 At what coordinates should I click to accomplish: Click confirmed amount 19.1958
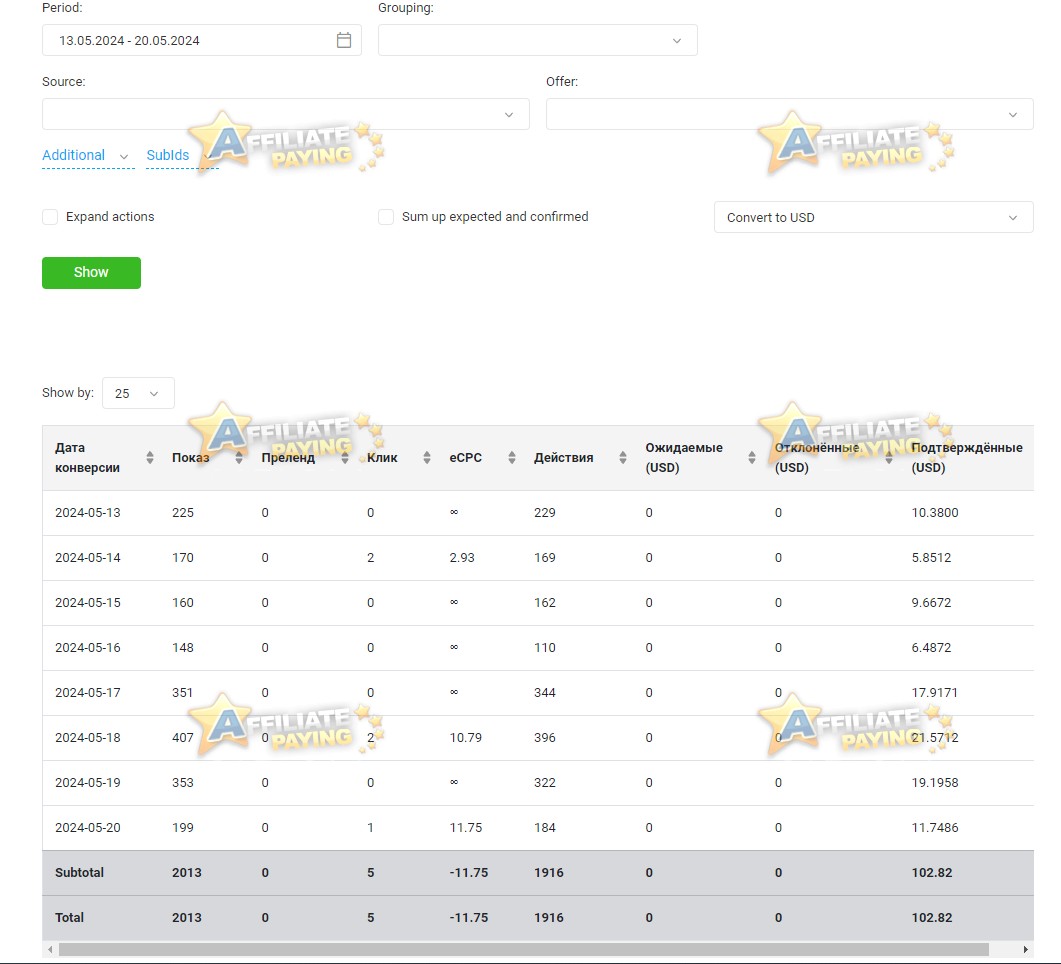pos(934,783)
